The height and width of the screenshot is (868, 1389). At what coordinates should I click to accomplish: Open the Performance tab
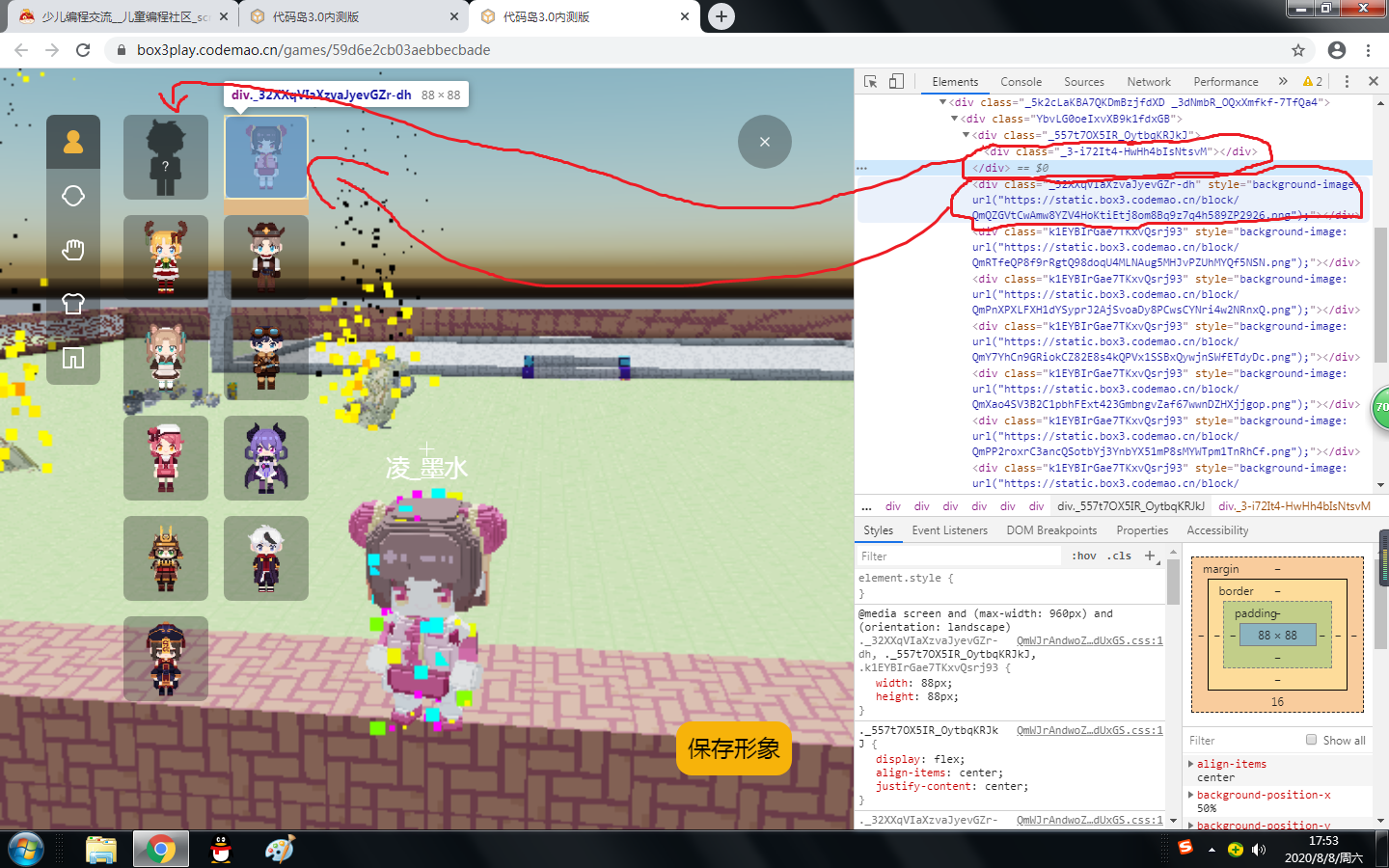[1226, 82]
